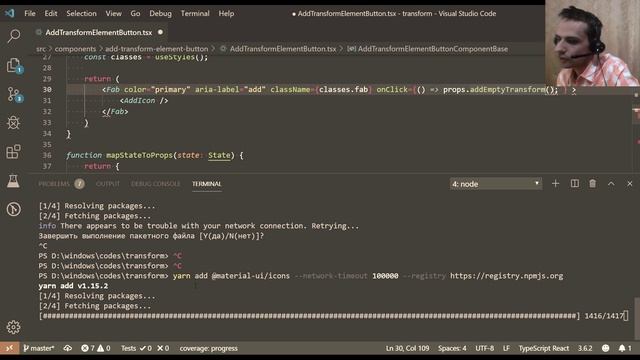Open the Help menu
Viewport: 640px width, 360px height.
pos(226,13)
